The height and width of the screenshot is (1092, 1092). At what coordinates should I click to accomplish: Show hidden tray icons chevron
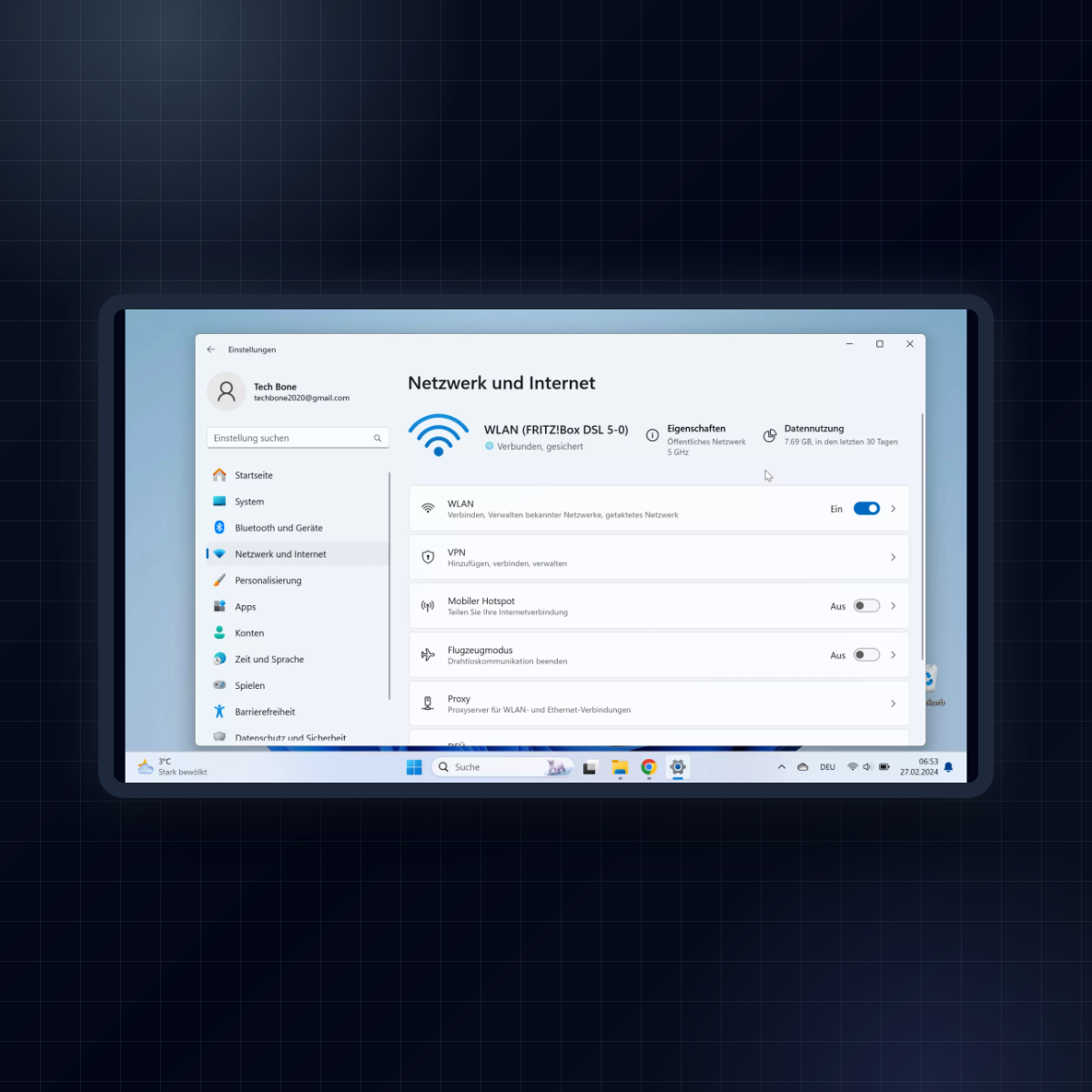[x=782, y=767]
